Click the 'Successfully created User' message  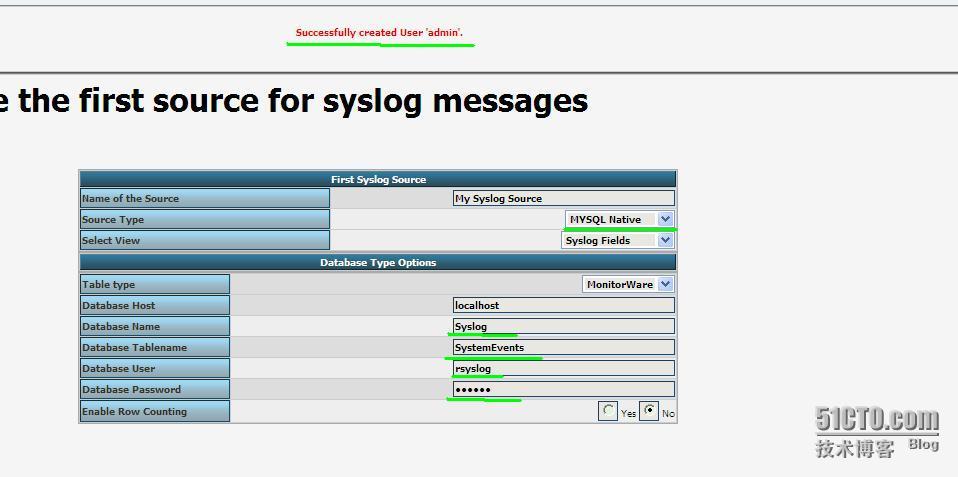[x=379, y=32]
